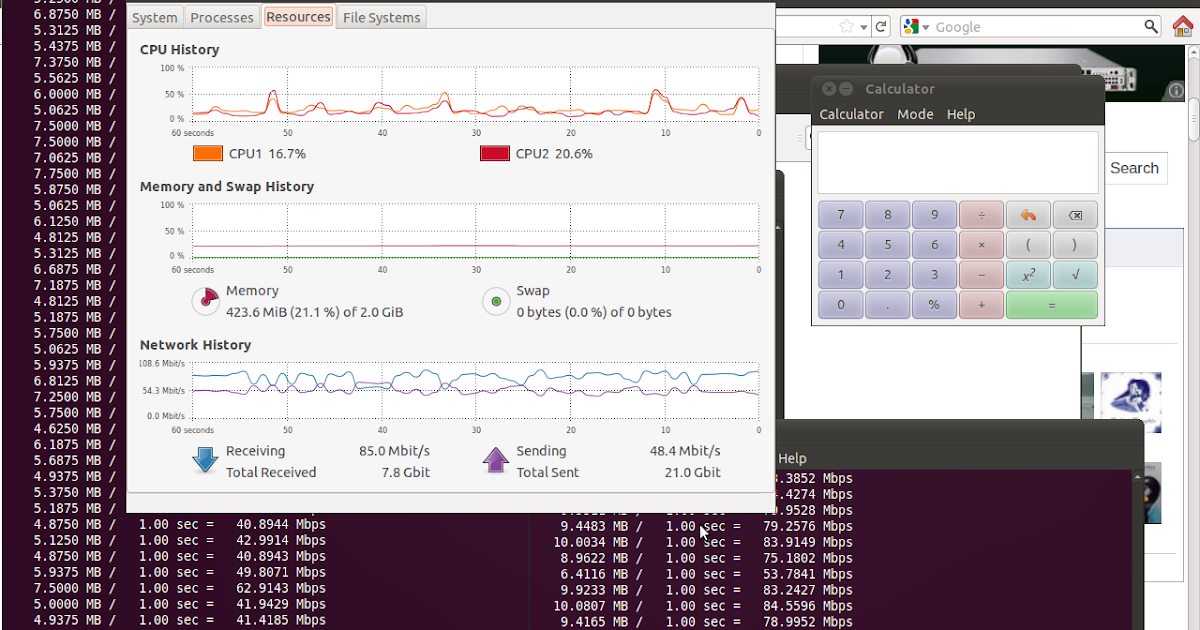Click the Sending purple up-arrow icon
1200x630 pixels.
tap(496, 459)
